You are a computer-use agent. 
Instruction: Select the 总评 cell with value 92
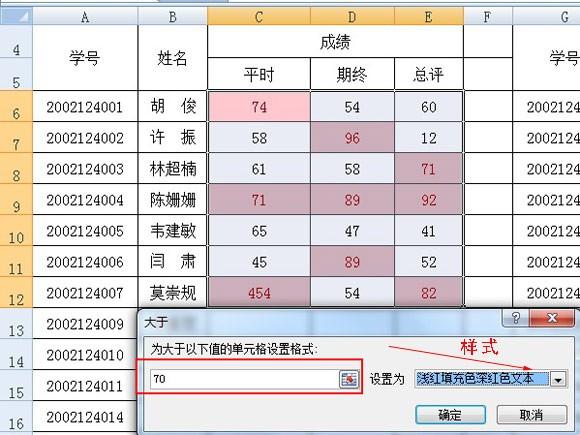(x=429, y=200)
